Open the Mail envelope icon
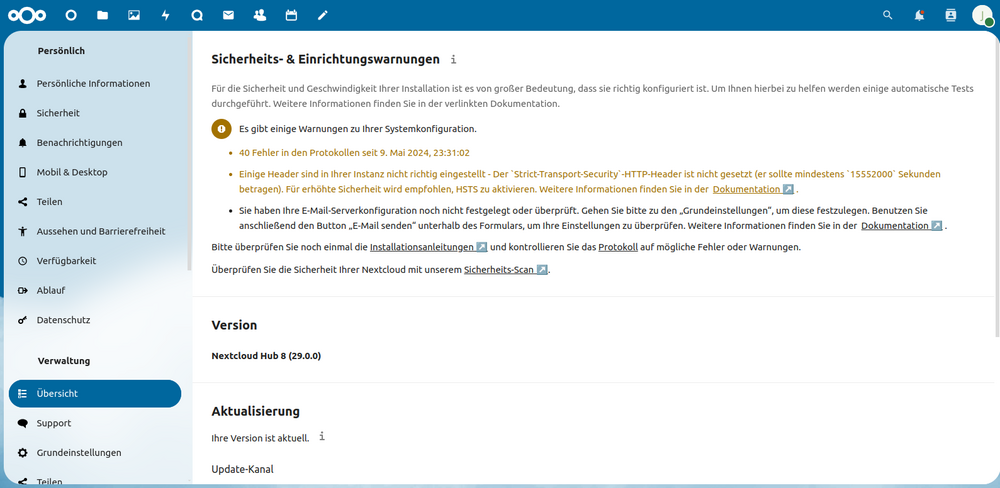This screenshot has width=1000, height=488. [x=228, y=15]
